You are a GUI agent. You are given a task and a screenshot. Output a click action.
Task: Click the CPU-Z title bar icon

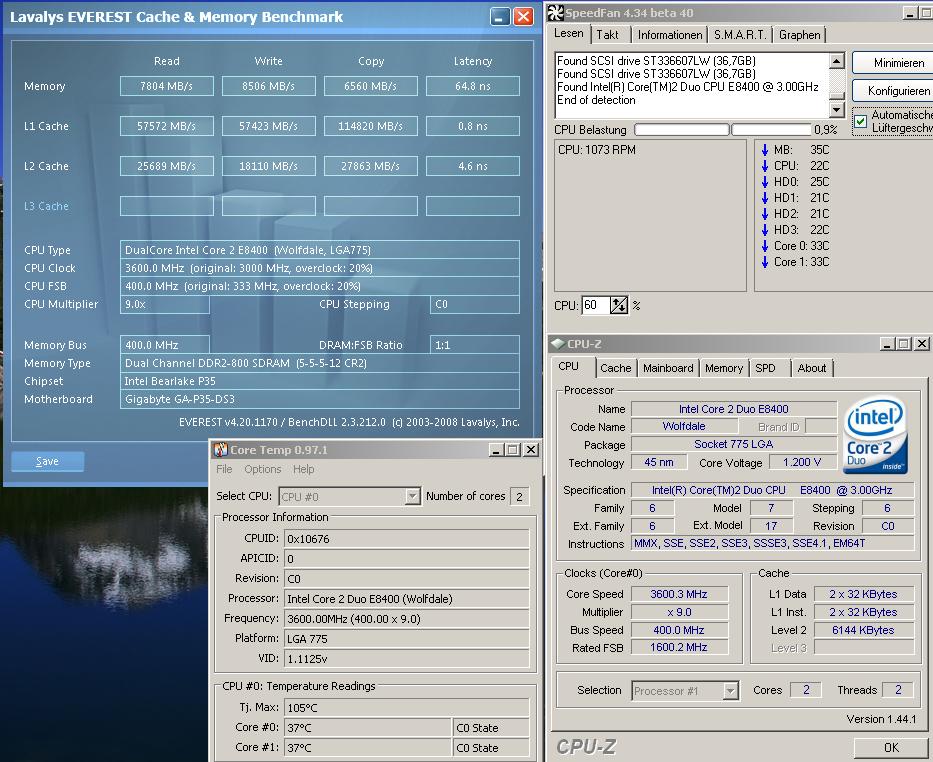point(557,344)
